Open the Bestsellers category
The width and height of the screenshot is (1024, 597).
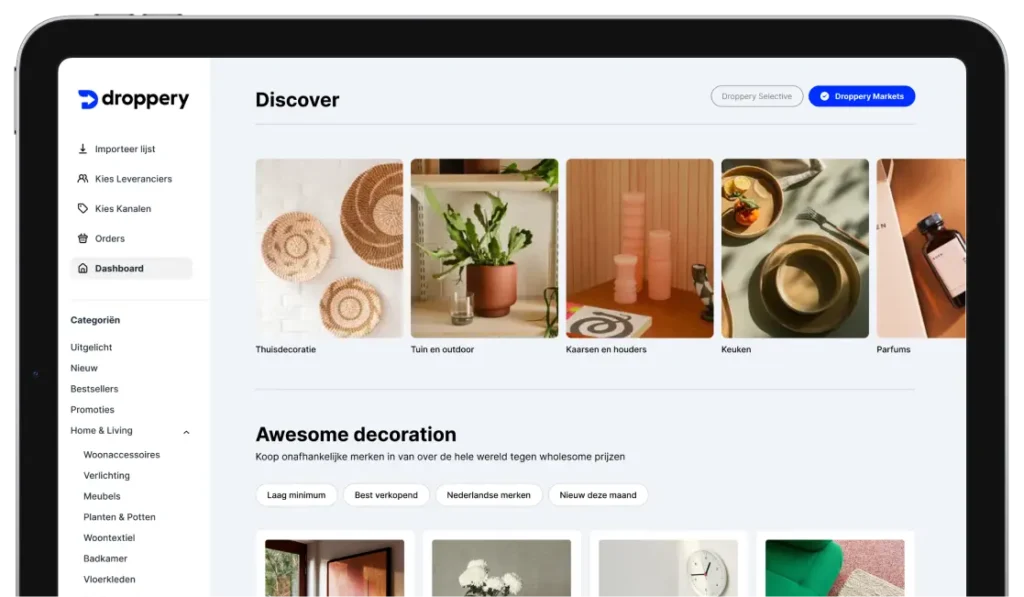pos(95,389)
